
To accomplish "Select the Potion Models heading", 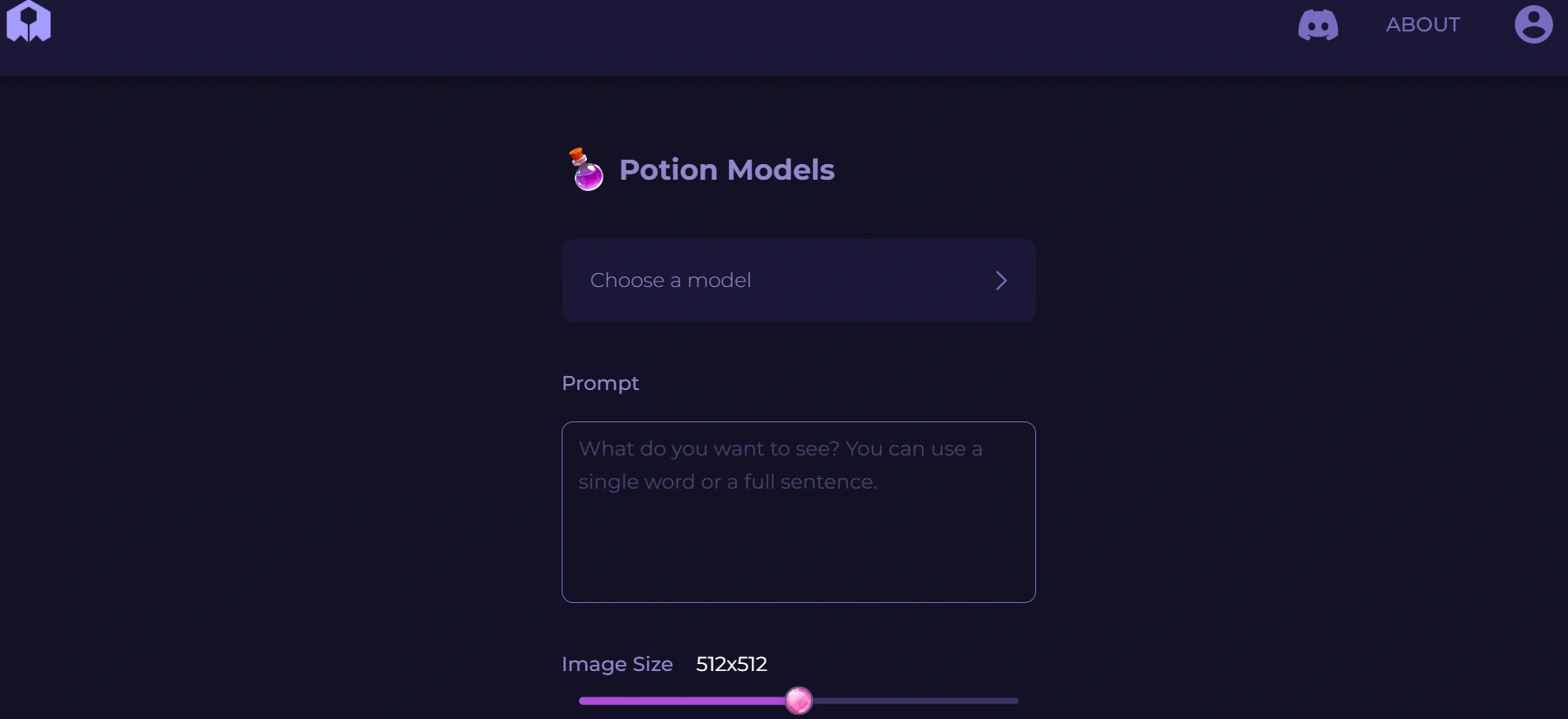I will coord(727,169).
